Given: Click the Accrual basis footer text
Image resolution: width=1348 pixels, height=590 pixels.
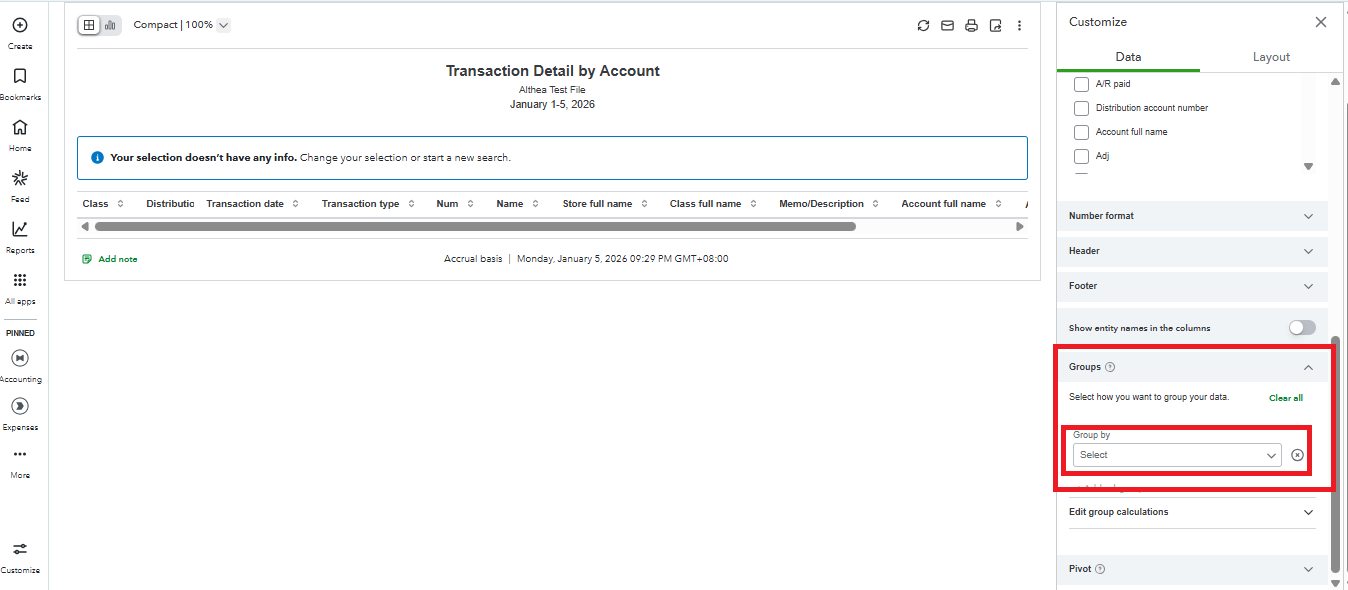Looking at the screenshot, I should pyautogui.click(x=473, y=259).
